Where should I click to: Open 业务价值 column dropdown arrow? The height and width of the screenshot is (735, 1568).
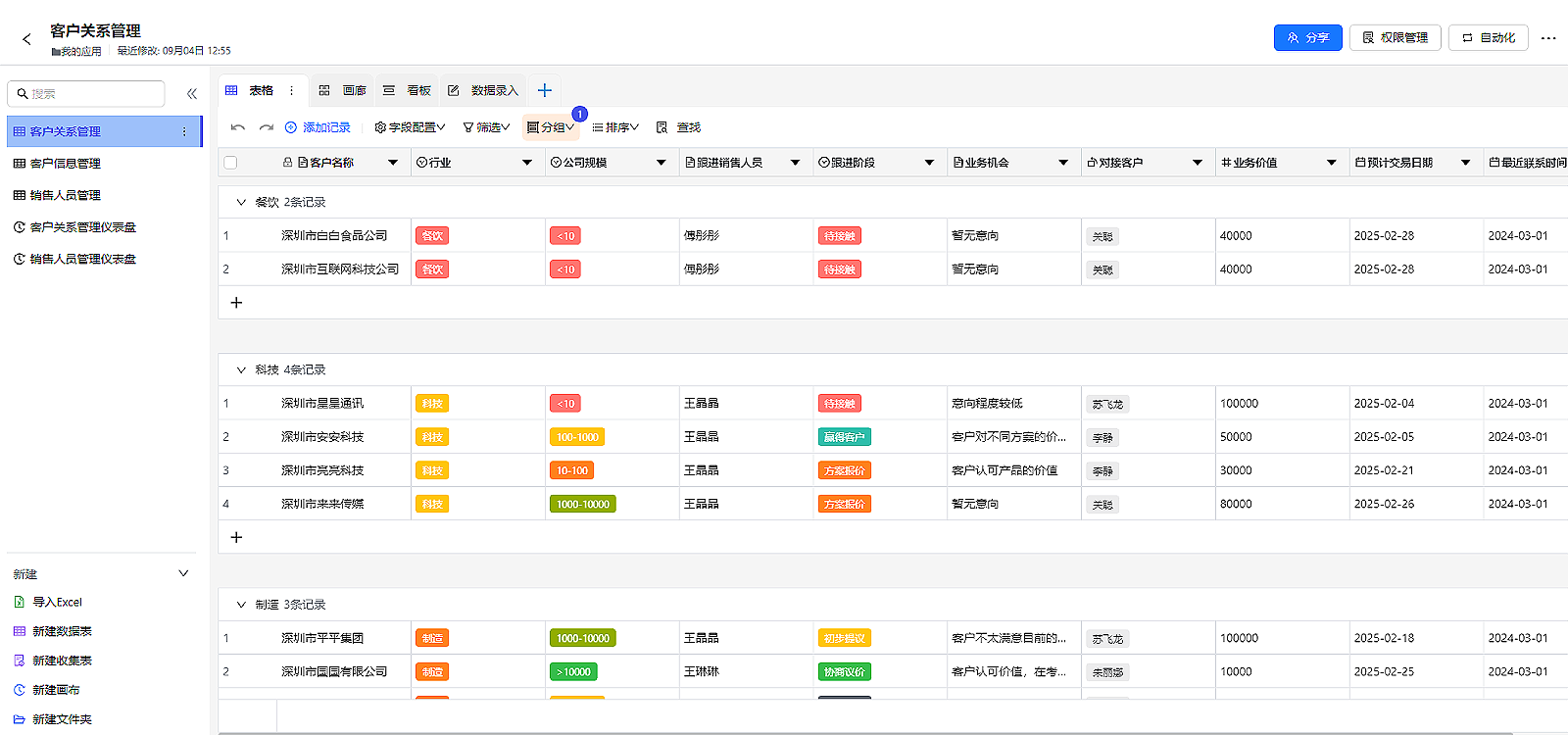coord(1332,163)
